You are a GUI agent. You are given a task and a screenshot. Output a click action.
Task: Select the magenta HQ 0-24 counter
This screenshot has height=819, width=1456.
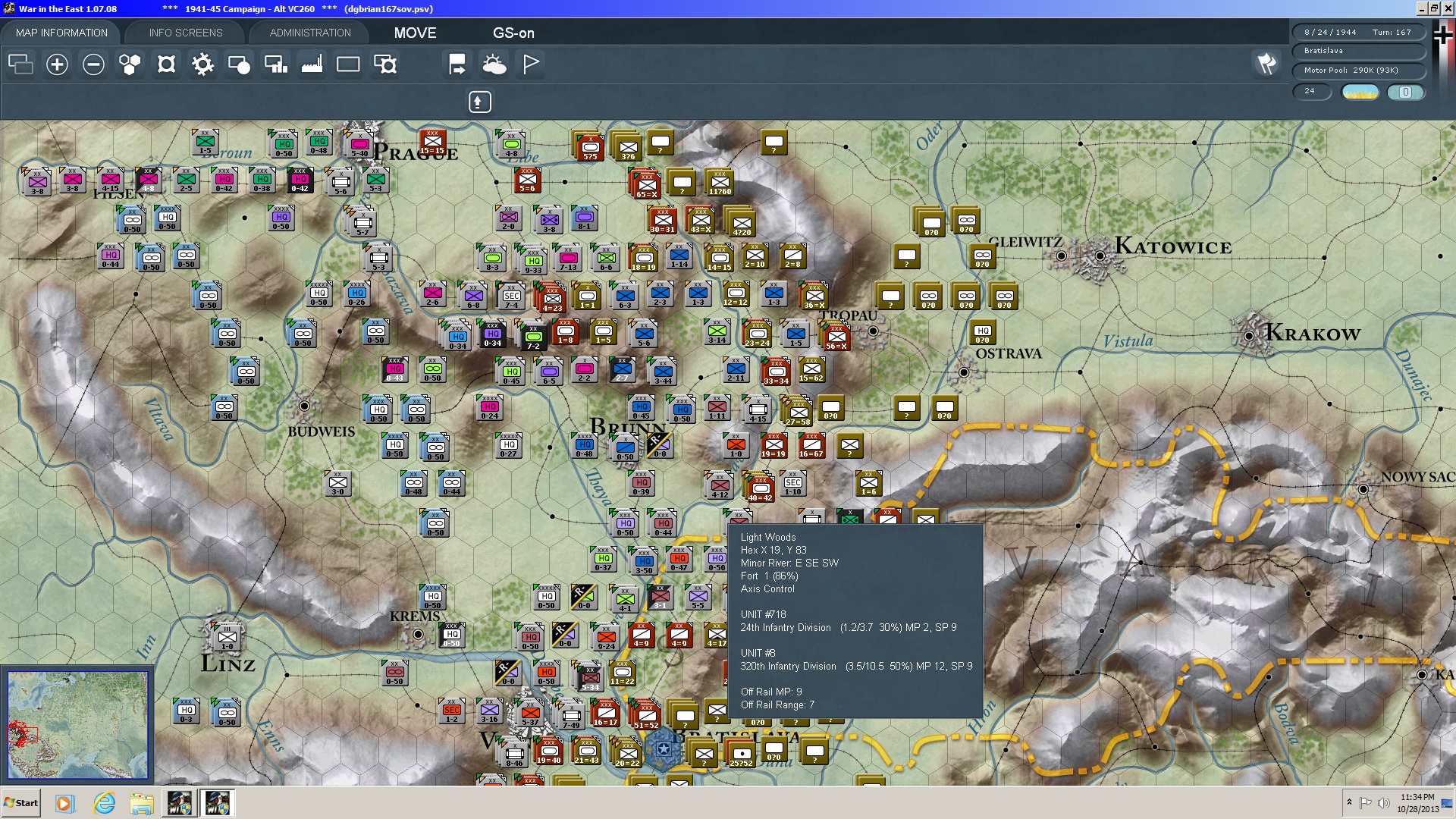click(490, 407)
